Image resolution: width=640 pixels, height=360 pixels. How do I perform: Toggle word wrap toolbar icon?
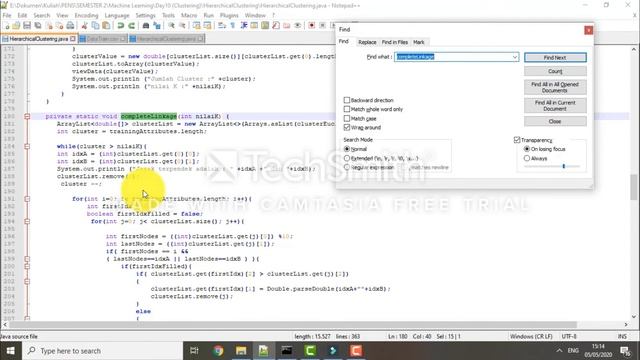pyautogui.click(x=222, y=26)
